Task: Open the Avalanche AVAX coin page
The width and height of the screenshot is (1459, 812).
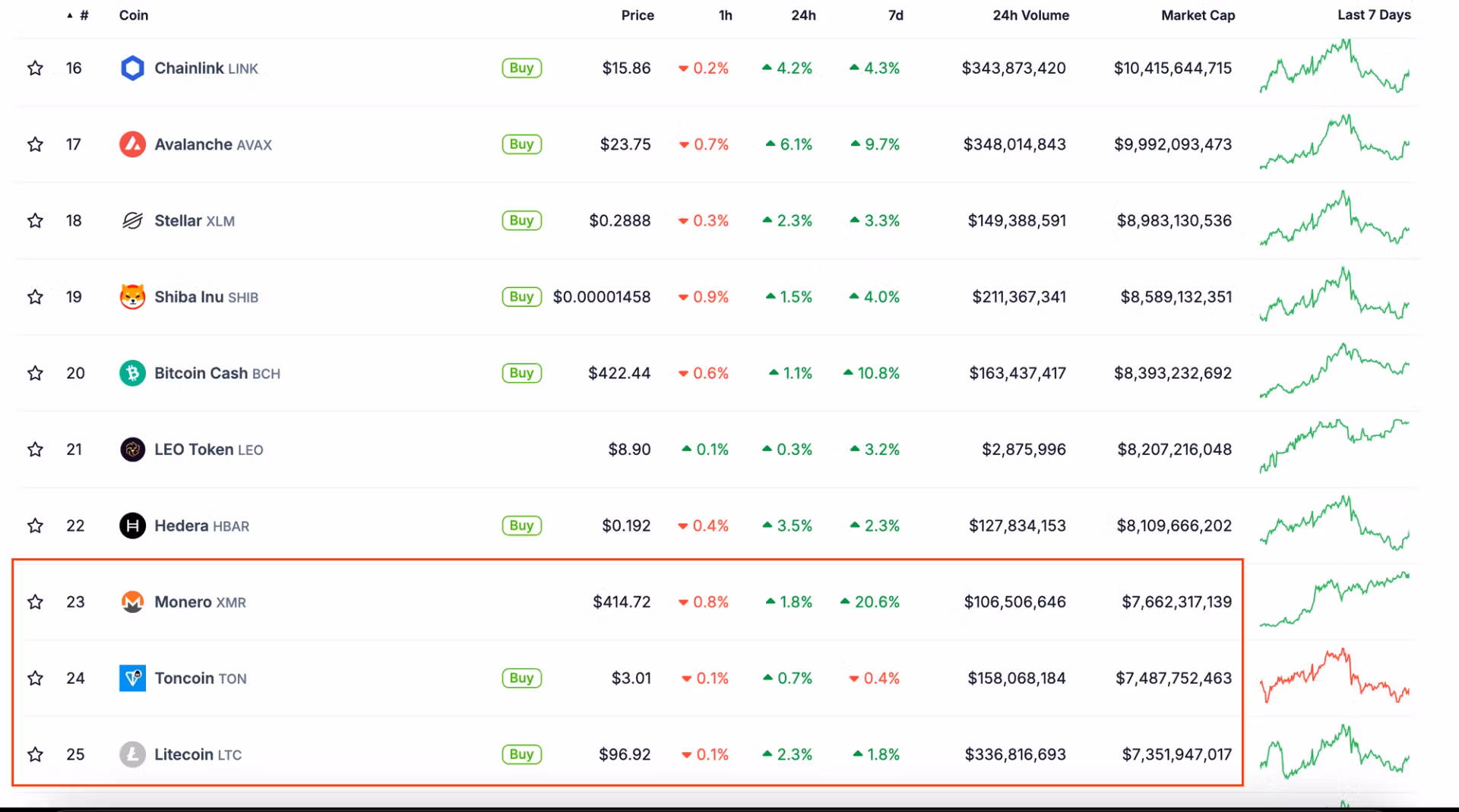Action: (213, 144)
